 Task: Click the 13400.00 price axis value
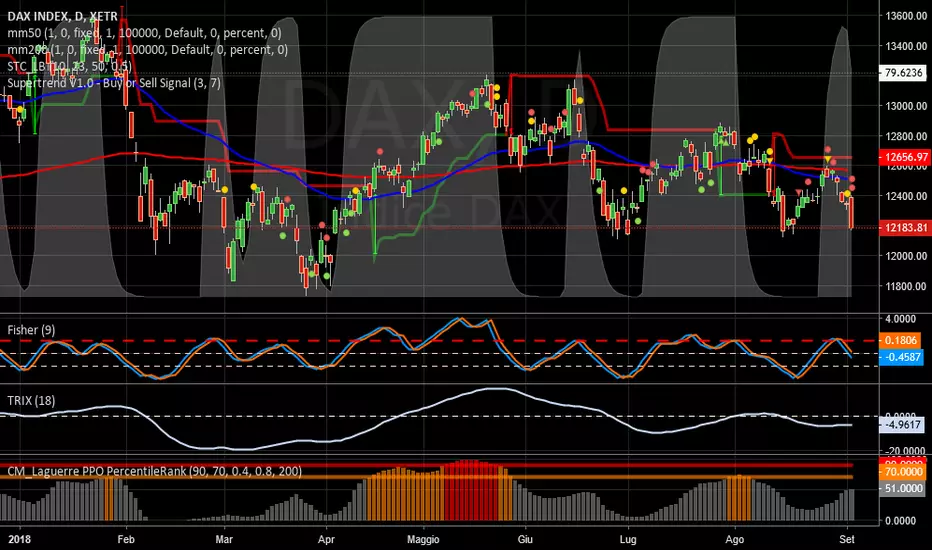pos(906,46)
